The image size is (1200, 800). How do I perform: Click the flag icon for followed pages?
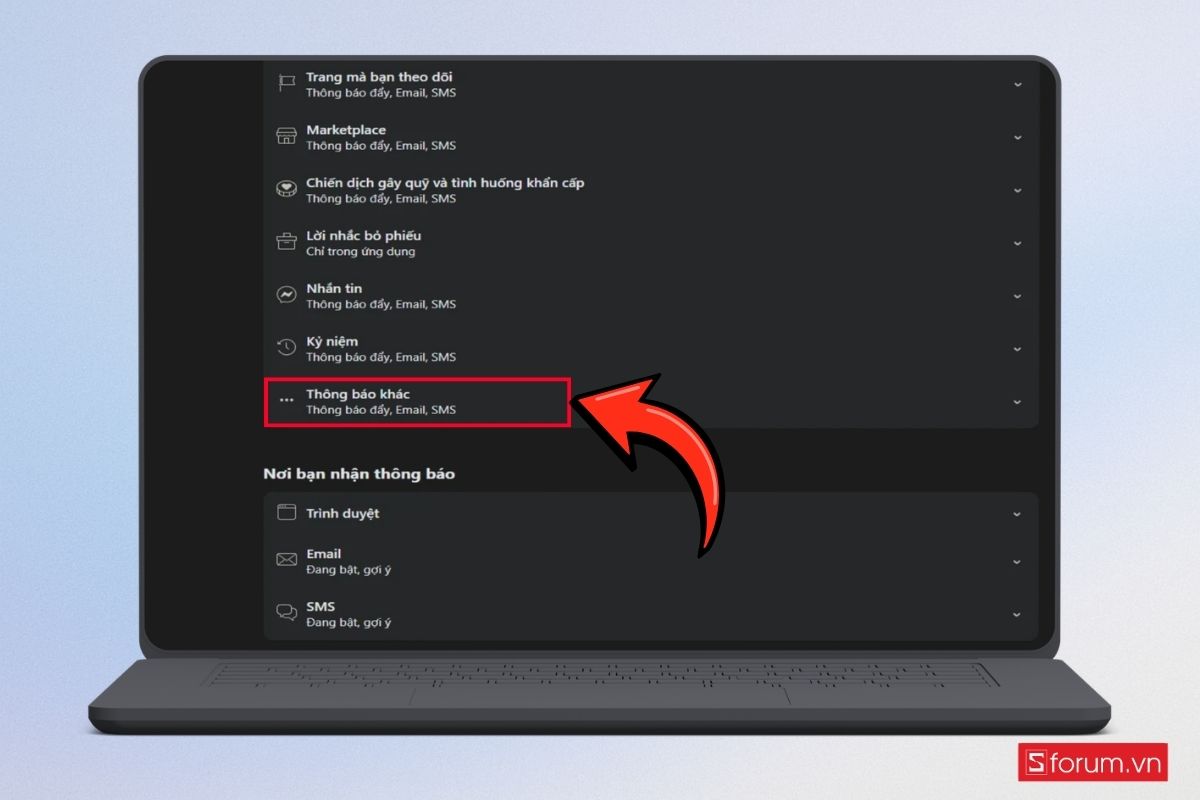[287, 85]
